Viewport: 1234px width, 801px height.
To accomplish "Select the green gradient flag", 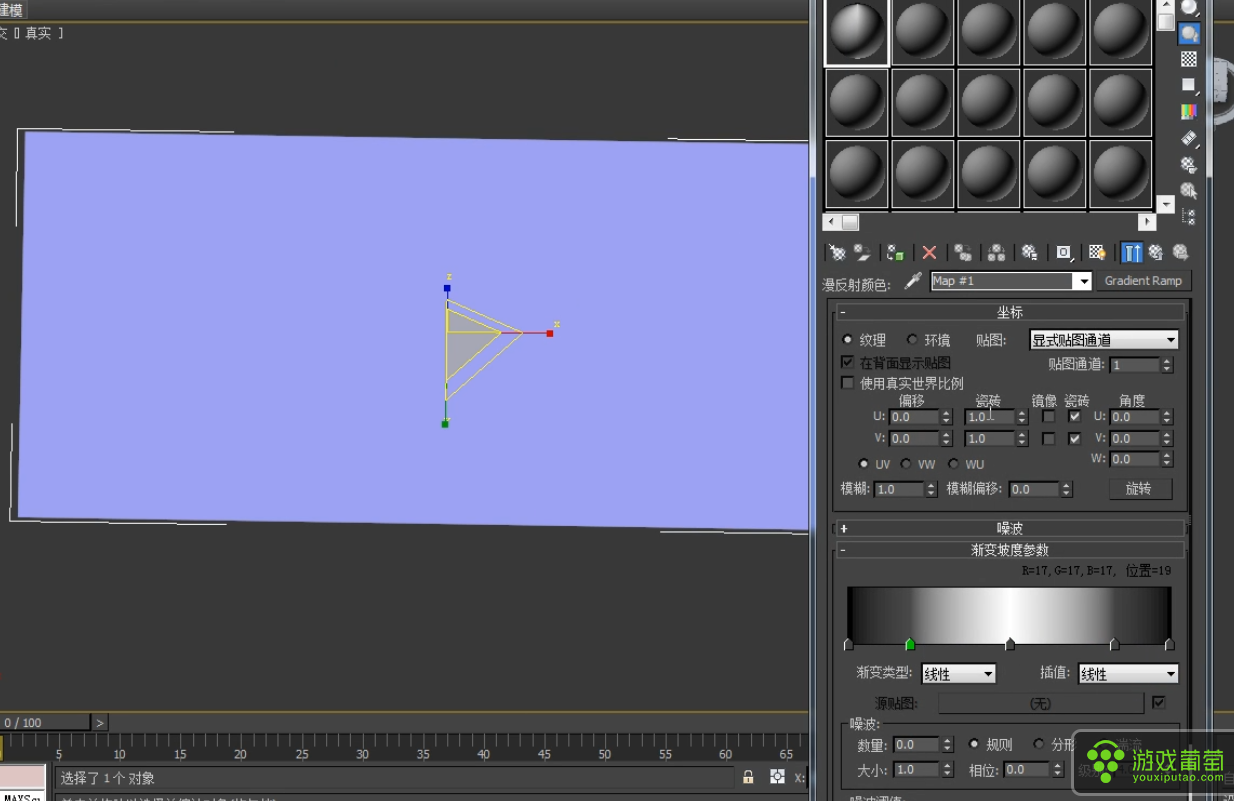I will [910, 645].
